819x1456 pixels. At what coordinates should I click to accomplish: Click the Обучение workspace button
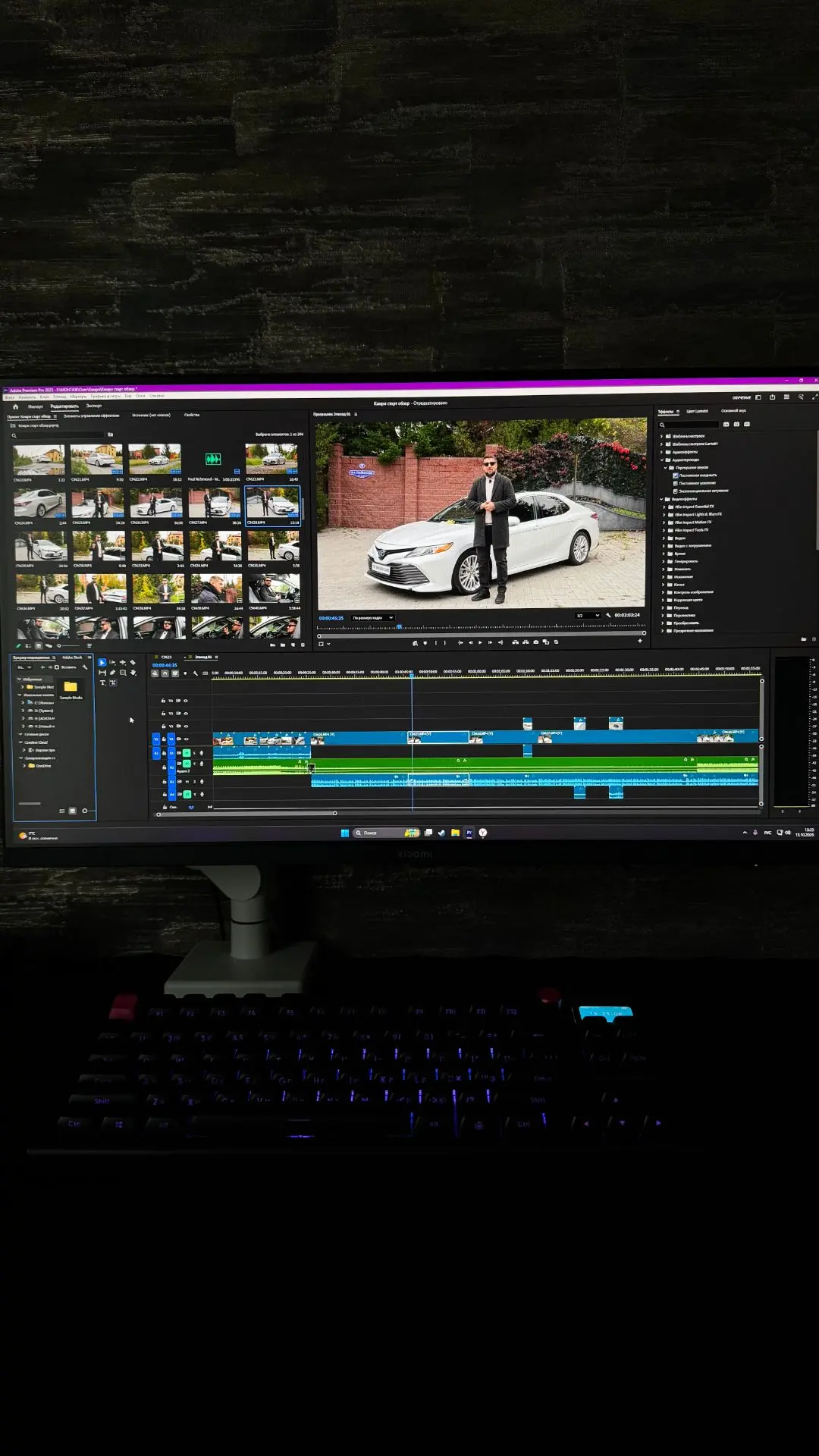click(x=742, y=397)
